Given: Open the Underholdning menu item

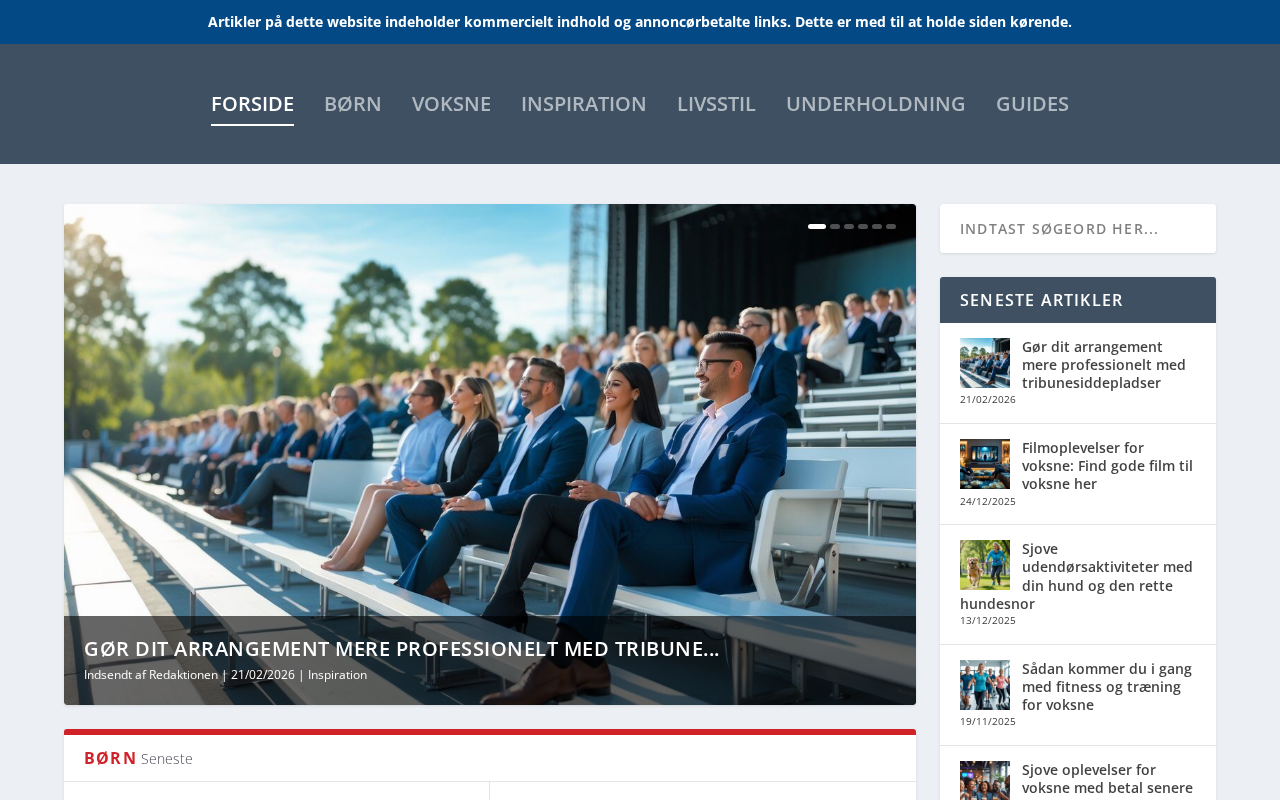Looking at the screenshot, I should [876, 104].
